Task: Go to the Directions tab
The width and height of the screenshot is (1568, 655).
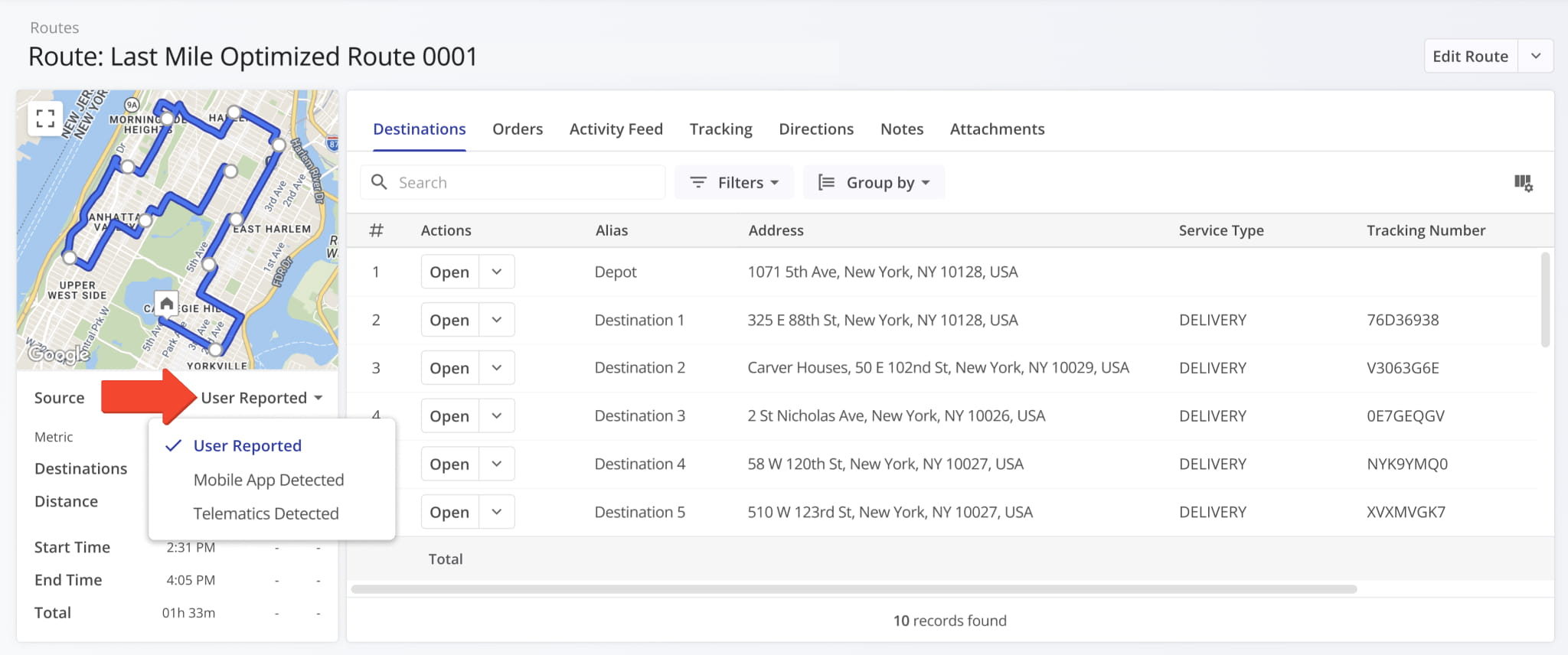Action: pos(816,129)
